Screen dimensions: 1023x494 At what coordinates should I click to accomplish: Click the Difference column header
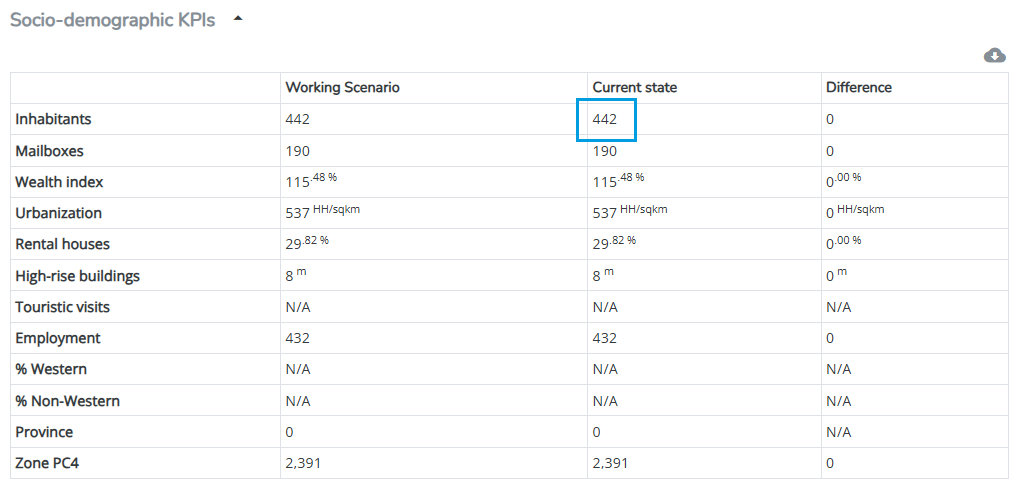858,87
